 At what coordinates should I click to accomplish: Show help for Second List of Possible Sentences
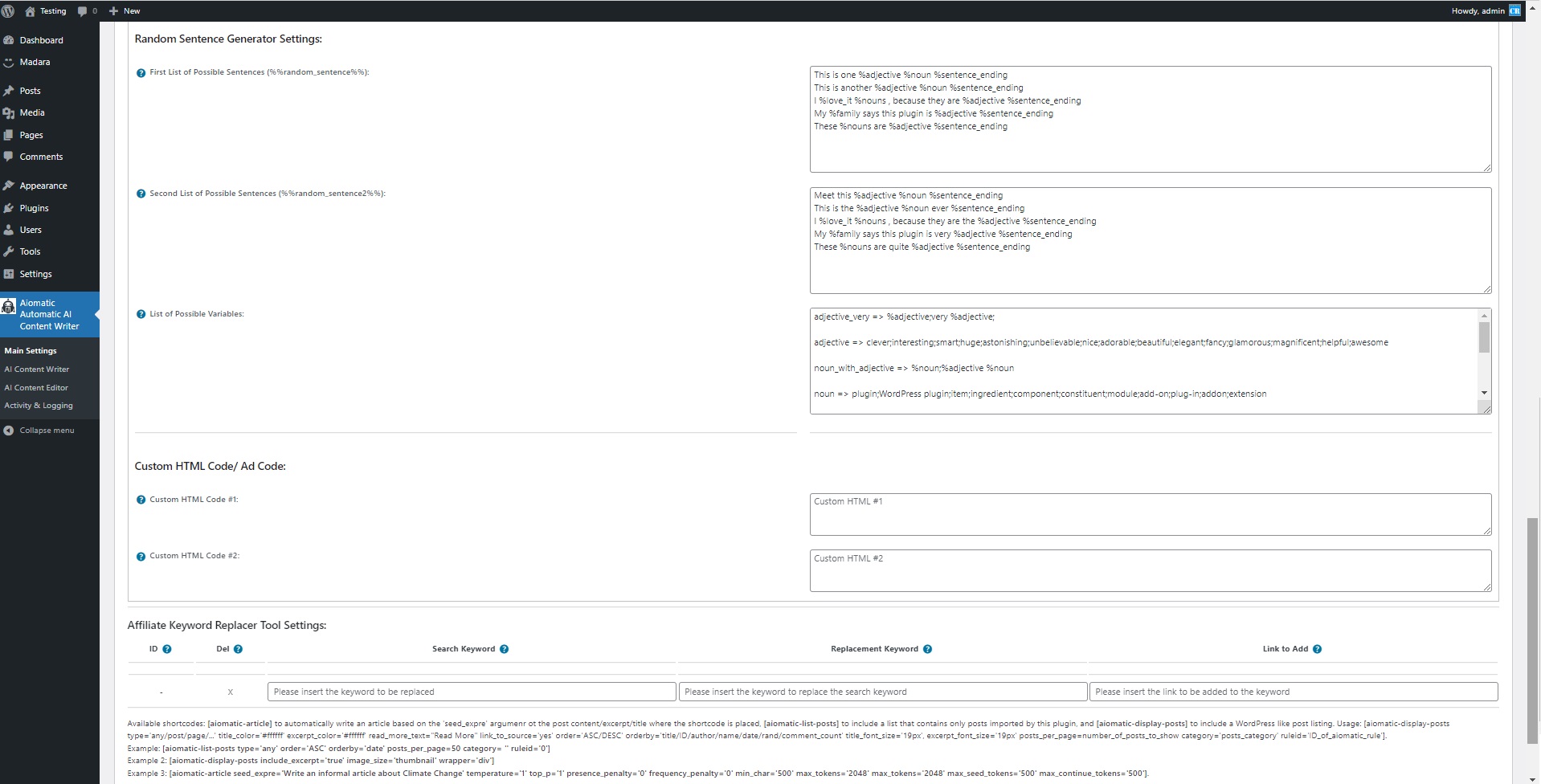click(x=141, y=194)
